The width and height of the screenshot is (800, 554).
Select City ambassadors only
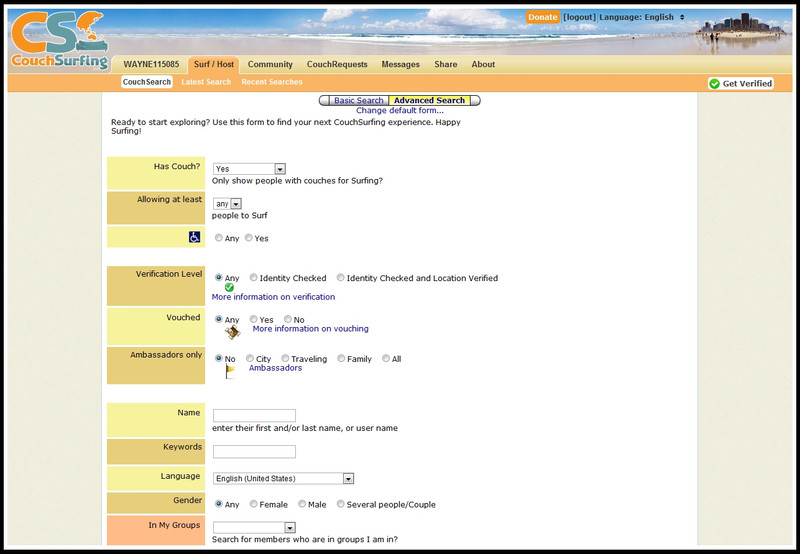point(249,358)
